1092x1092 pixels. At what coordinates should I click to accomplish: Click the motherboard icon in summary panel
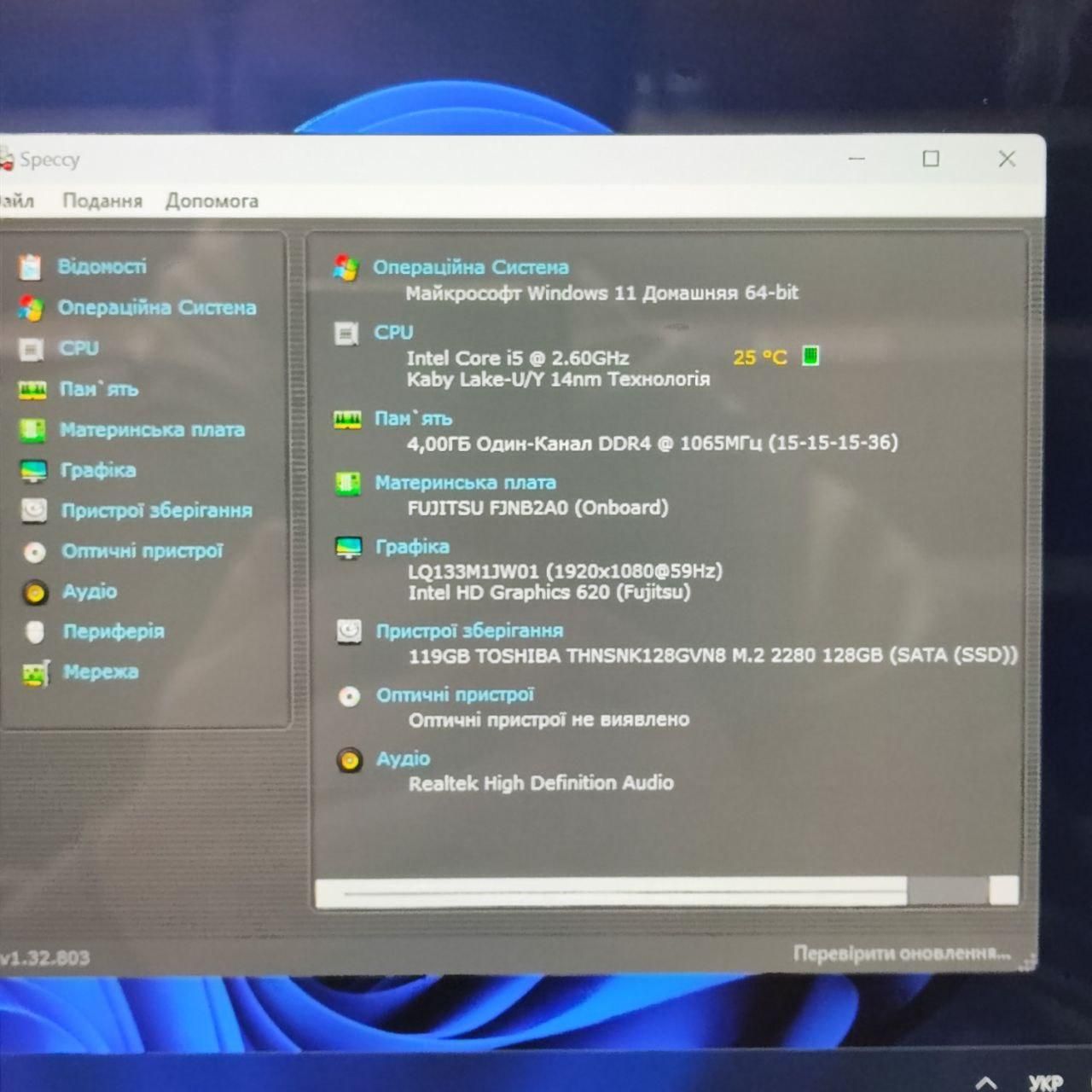(x=347, y=484)
